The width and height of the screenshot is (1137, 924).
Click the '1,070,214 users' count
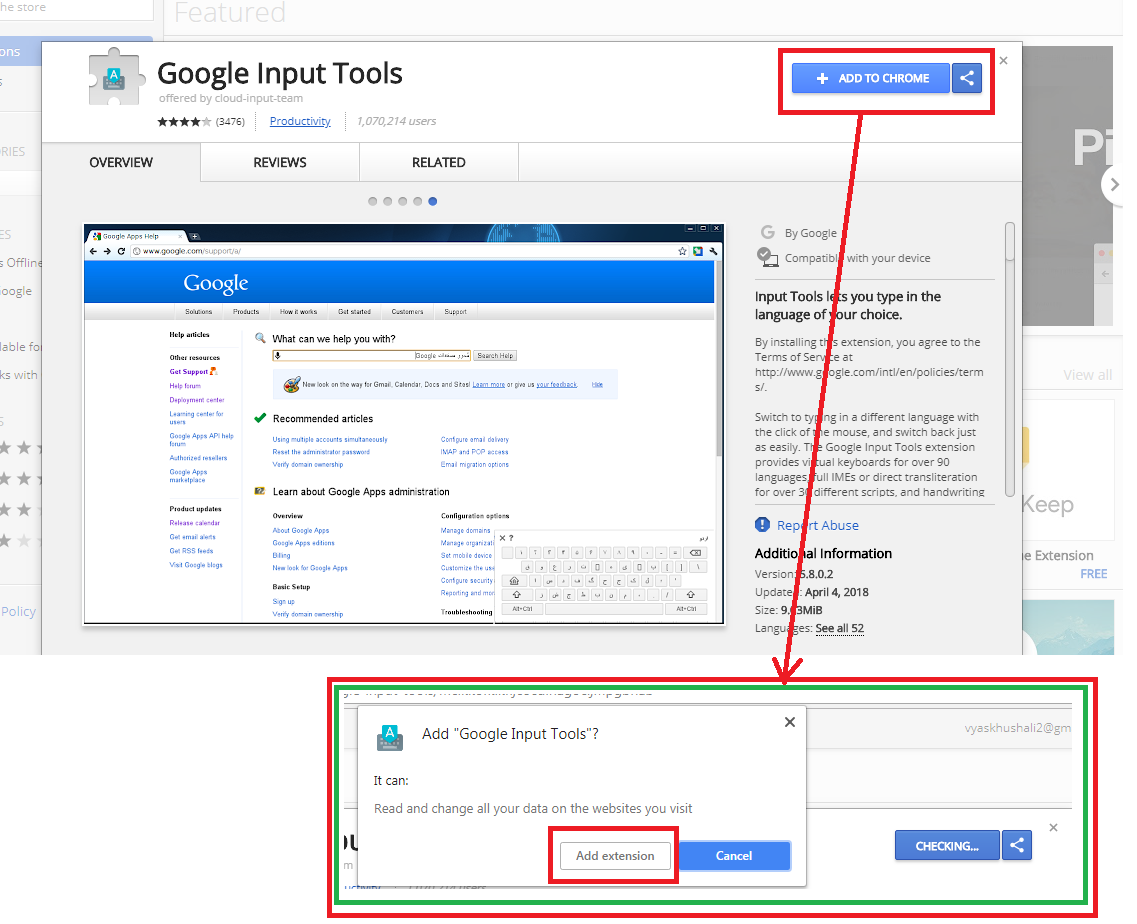click(397, 121)
